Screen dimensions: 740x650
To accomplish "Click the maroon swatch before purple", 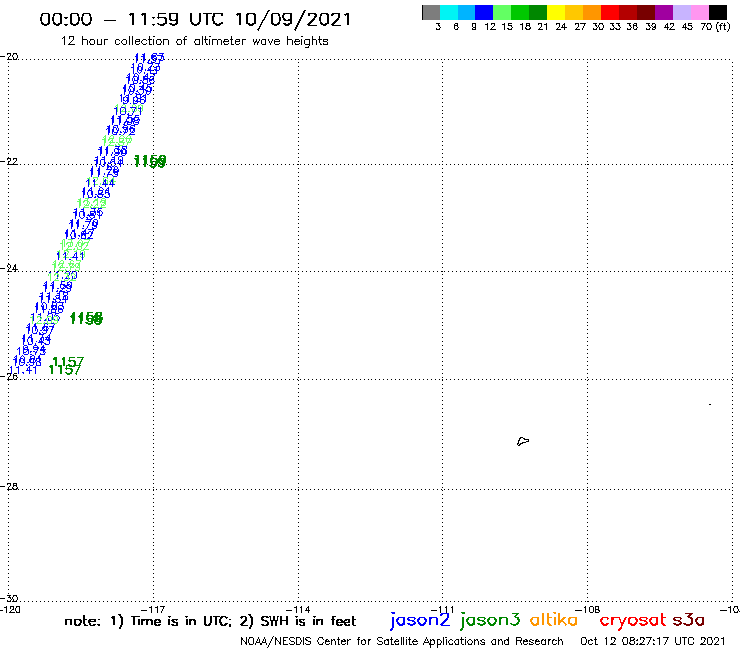I will point(646,12).
